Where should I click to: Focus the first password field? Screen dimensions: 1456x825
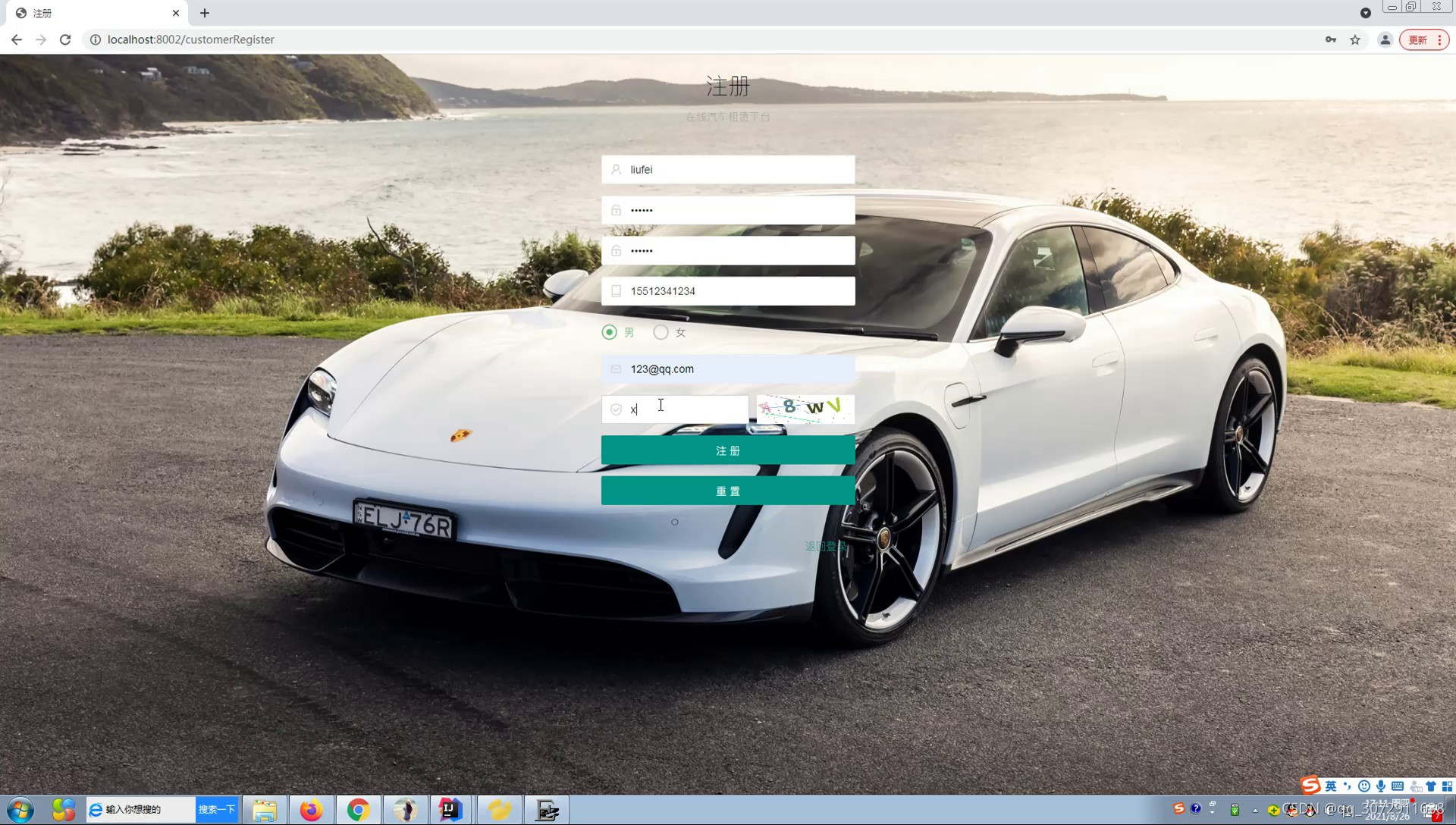click(728, 210)
